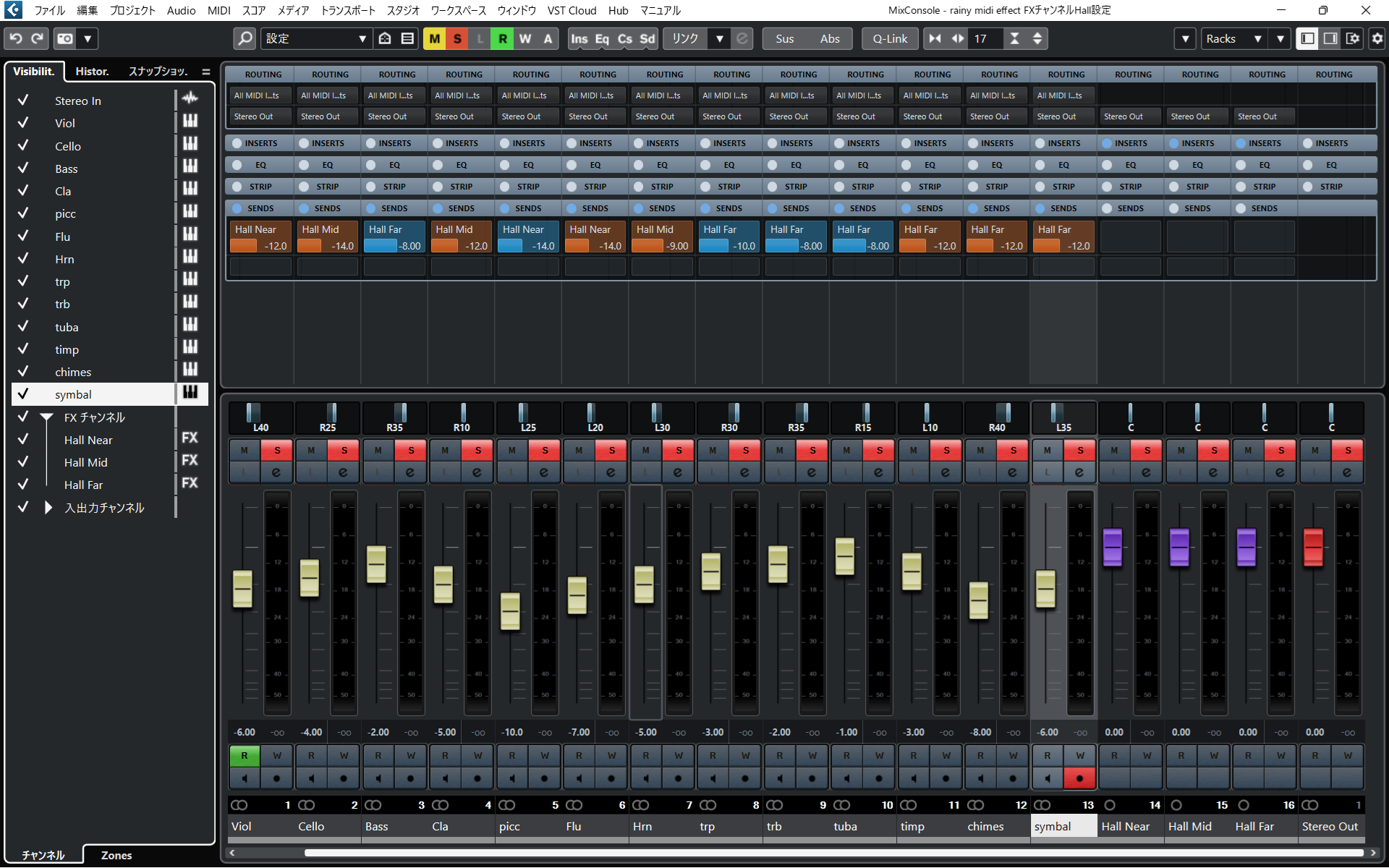
Task: Open the トランスポート menu
Action: [x=348, y=10]
